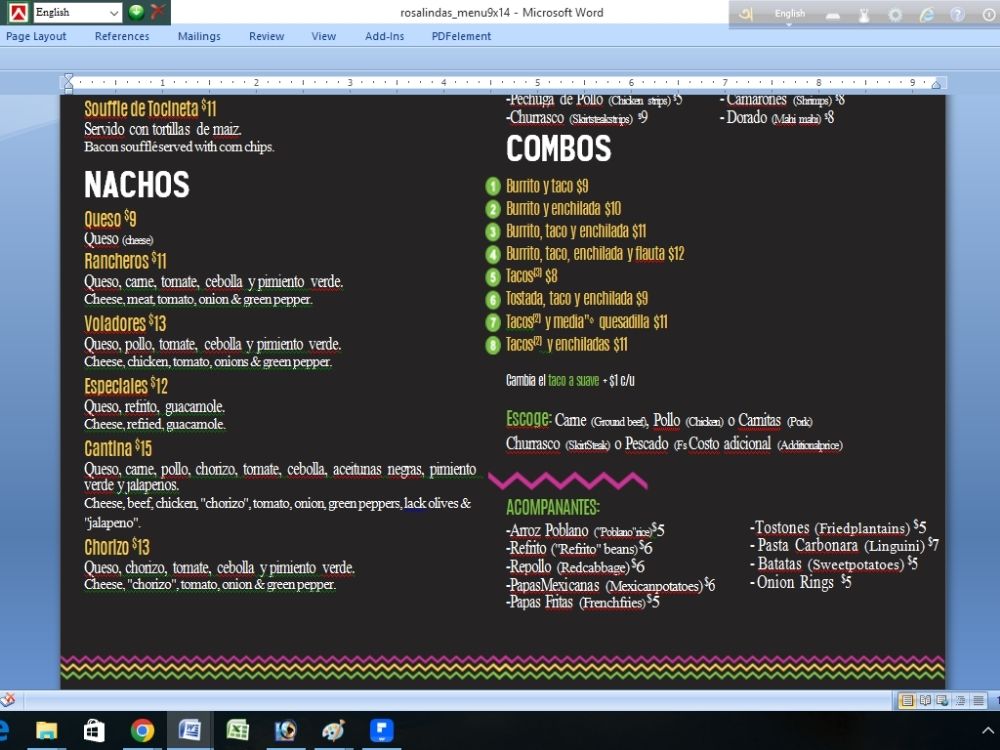Click combo 1 'Burrito y taco $9'

coord(547,186)
